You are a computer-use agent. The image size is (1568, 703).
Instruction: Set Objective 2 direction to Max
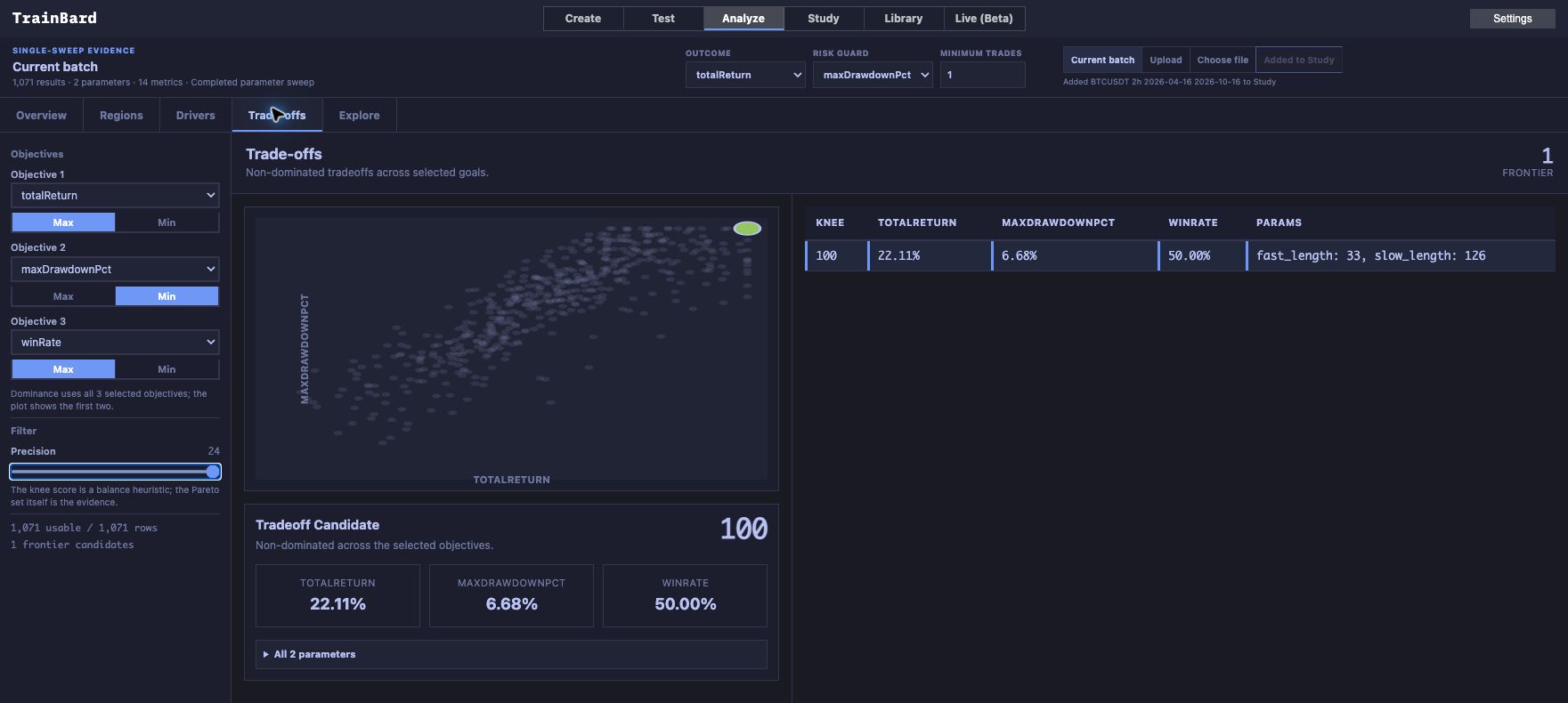[x=63, y=296]
